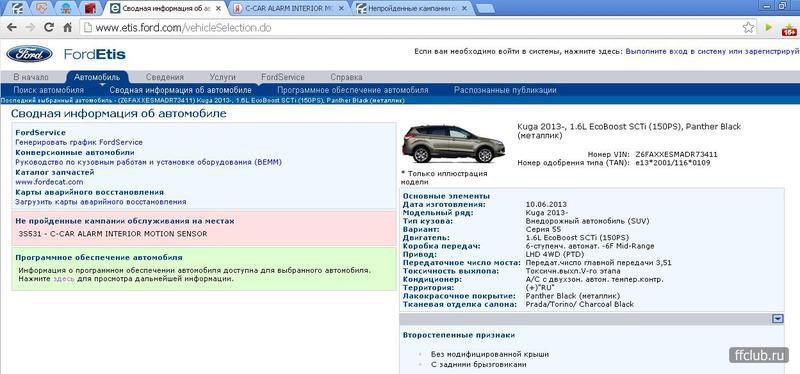The height and width of the screenshot is (374, 800).
Task: Click the 'Токсичн.выхл.V-го этапа' emission value
Action: pos(572,271)
